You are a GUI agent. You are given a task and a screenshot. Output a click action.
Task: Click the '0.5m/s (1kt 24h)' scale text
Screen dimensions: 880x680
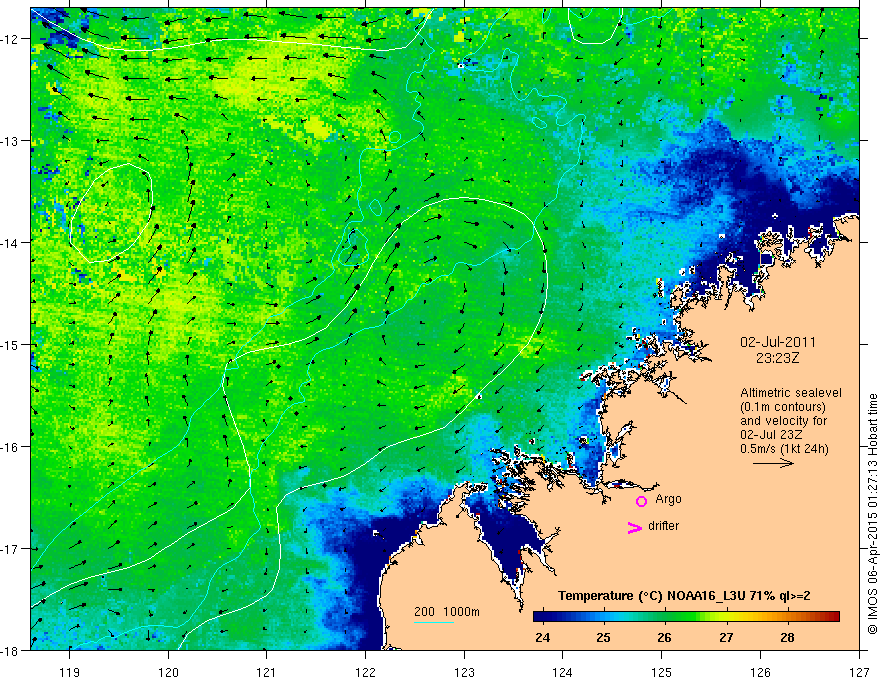[x=784, y=449]
